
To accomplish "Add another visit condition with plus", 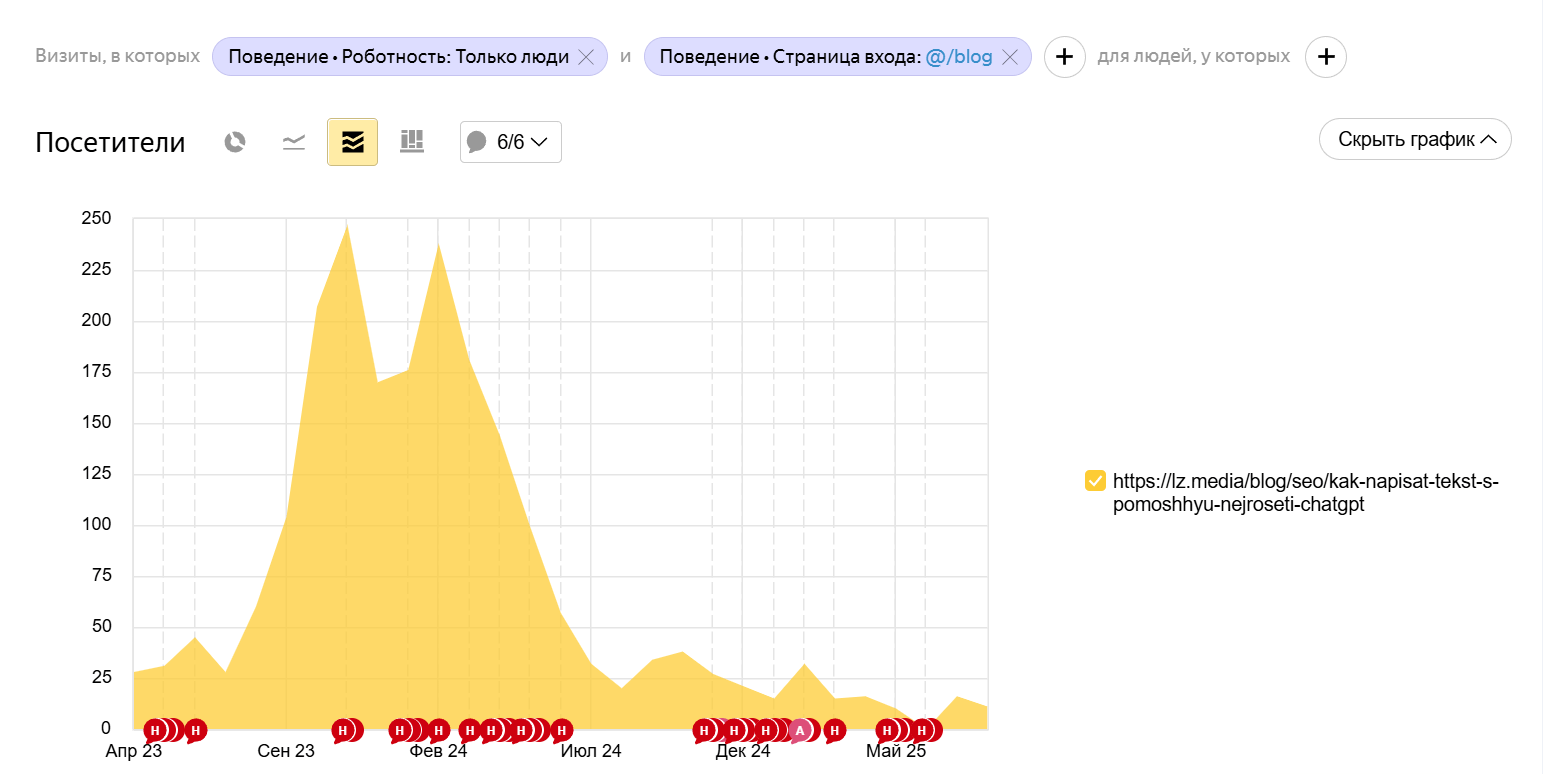I will (x=1065, y=57).
